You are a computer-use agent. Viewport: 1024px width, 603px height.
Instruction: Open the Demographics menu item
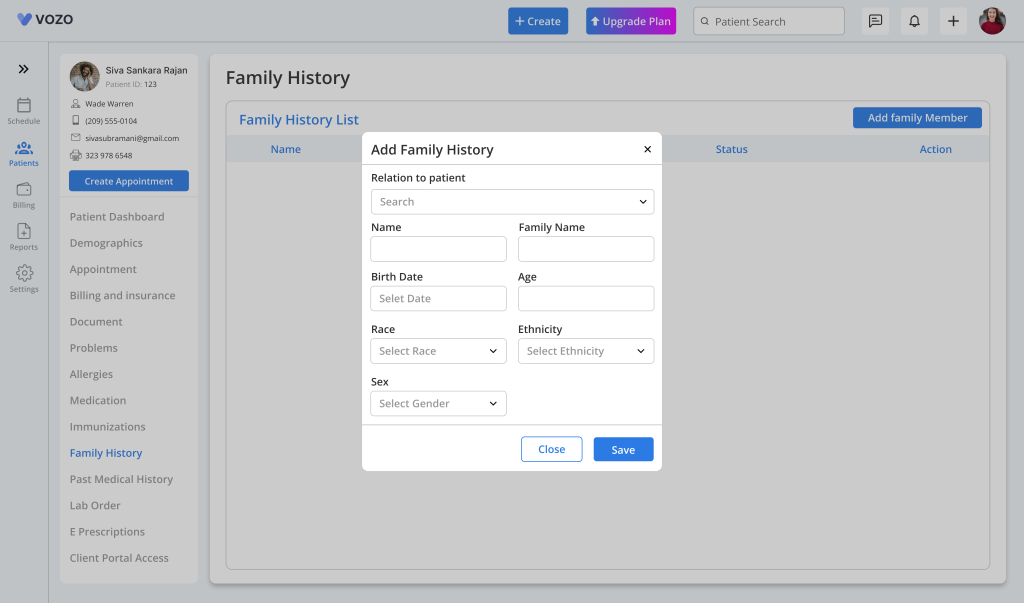pyautogui.click(x=106, y=242)
